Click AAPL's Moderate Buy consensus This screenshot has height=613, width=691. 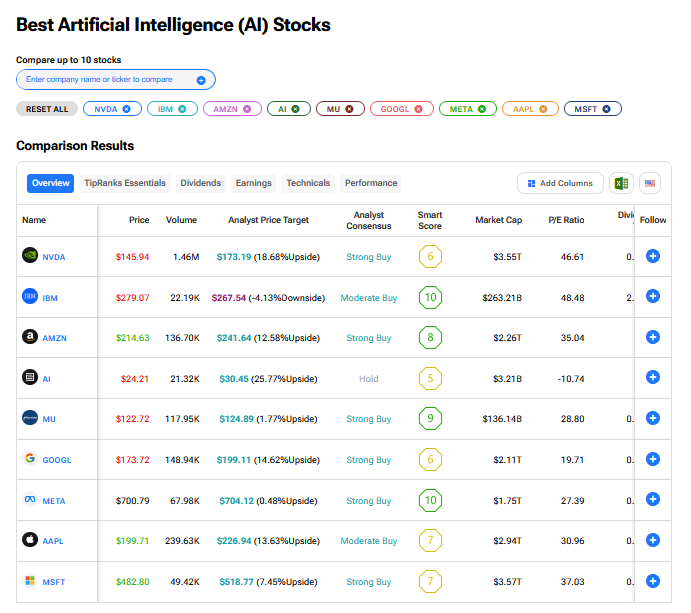[369, 541]
